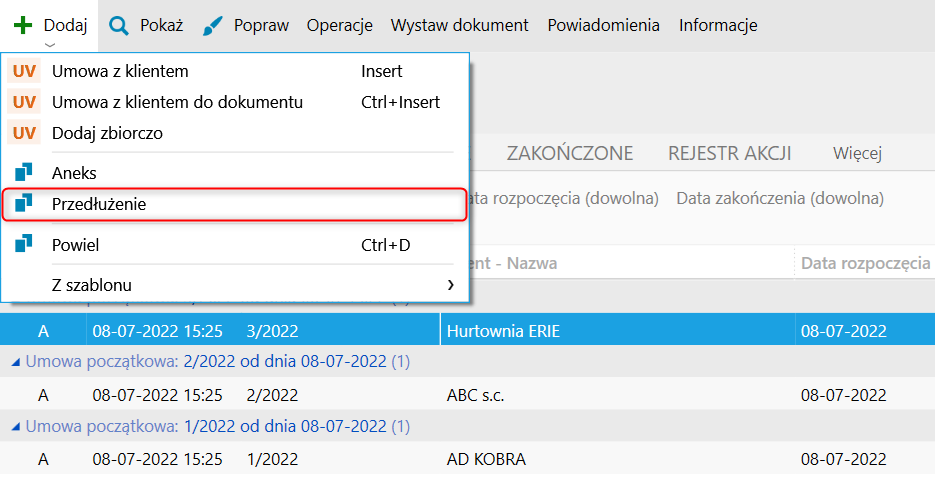Click Więcej to show more tabs
The height and width of the screenshot is (477, 935).
click(858, 153)
